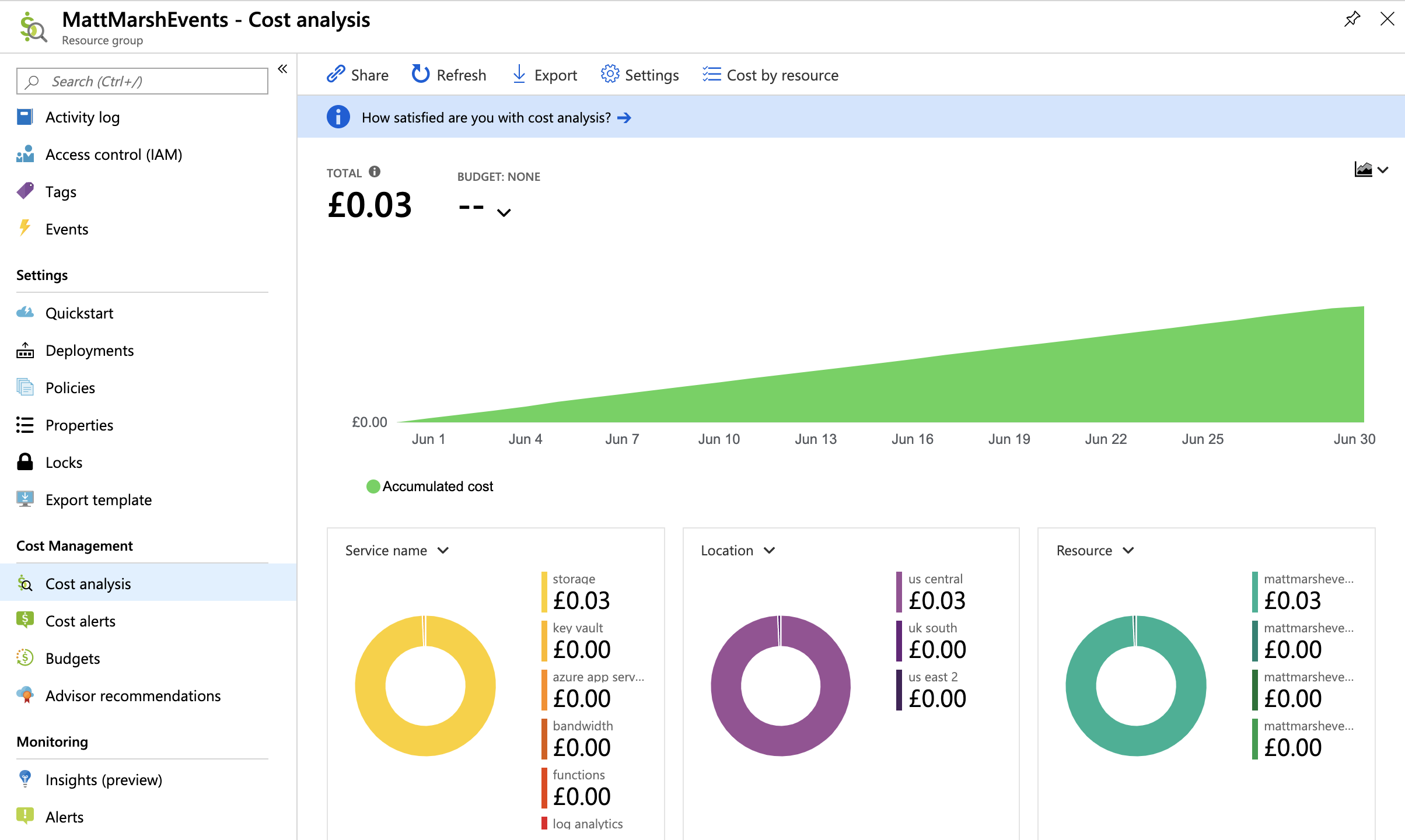Click the Tags icon in sidebar
The width and height of the screenshot is (1405, 840).
pos(25,191)
